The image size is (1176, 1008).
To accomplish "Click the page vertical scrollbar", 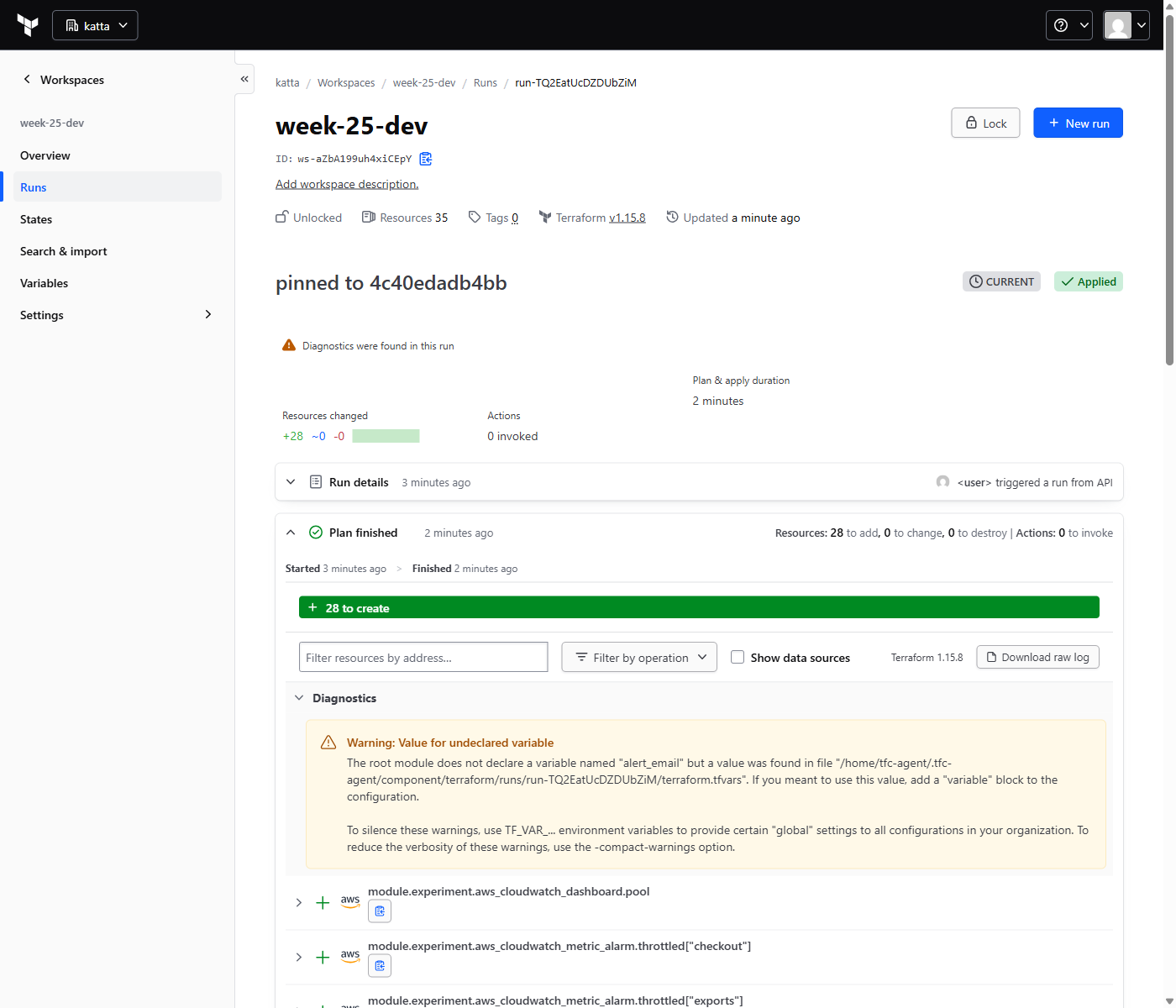I will [1169, 189].
